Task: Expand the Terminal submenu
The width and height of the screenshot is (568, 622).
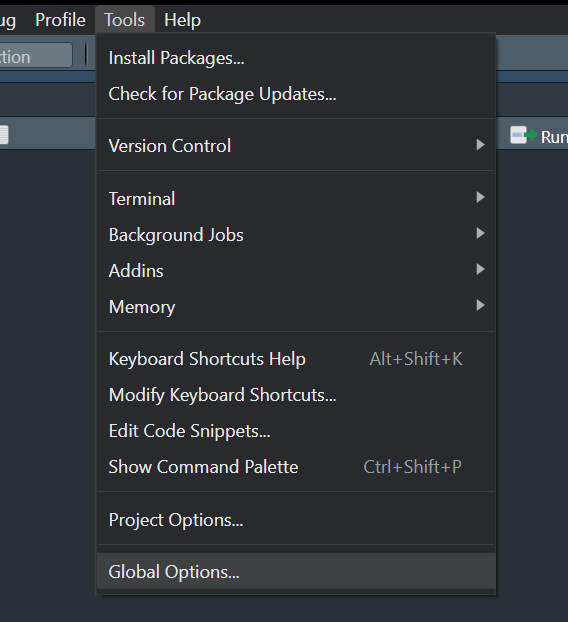Action: pyautogui.click(x=296, y=198)
